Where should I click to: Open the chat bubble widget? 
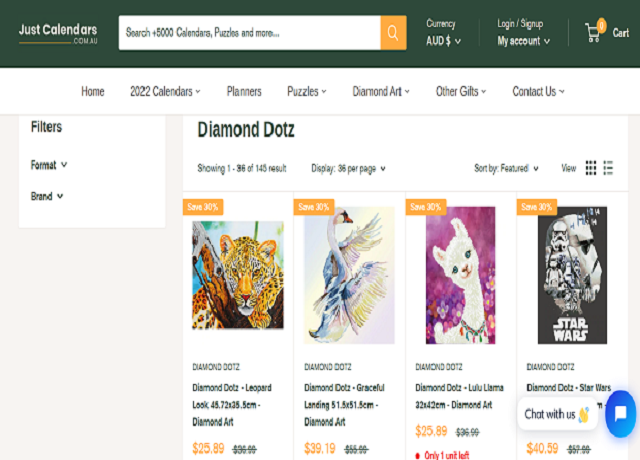coord(620,413)
